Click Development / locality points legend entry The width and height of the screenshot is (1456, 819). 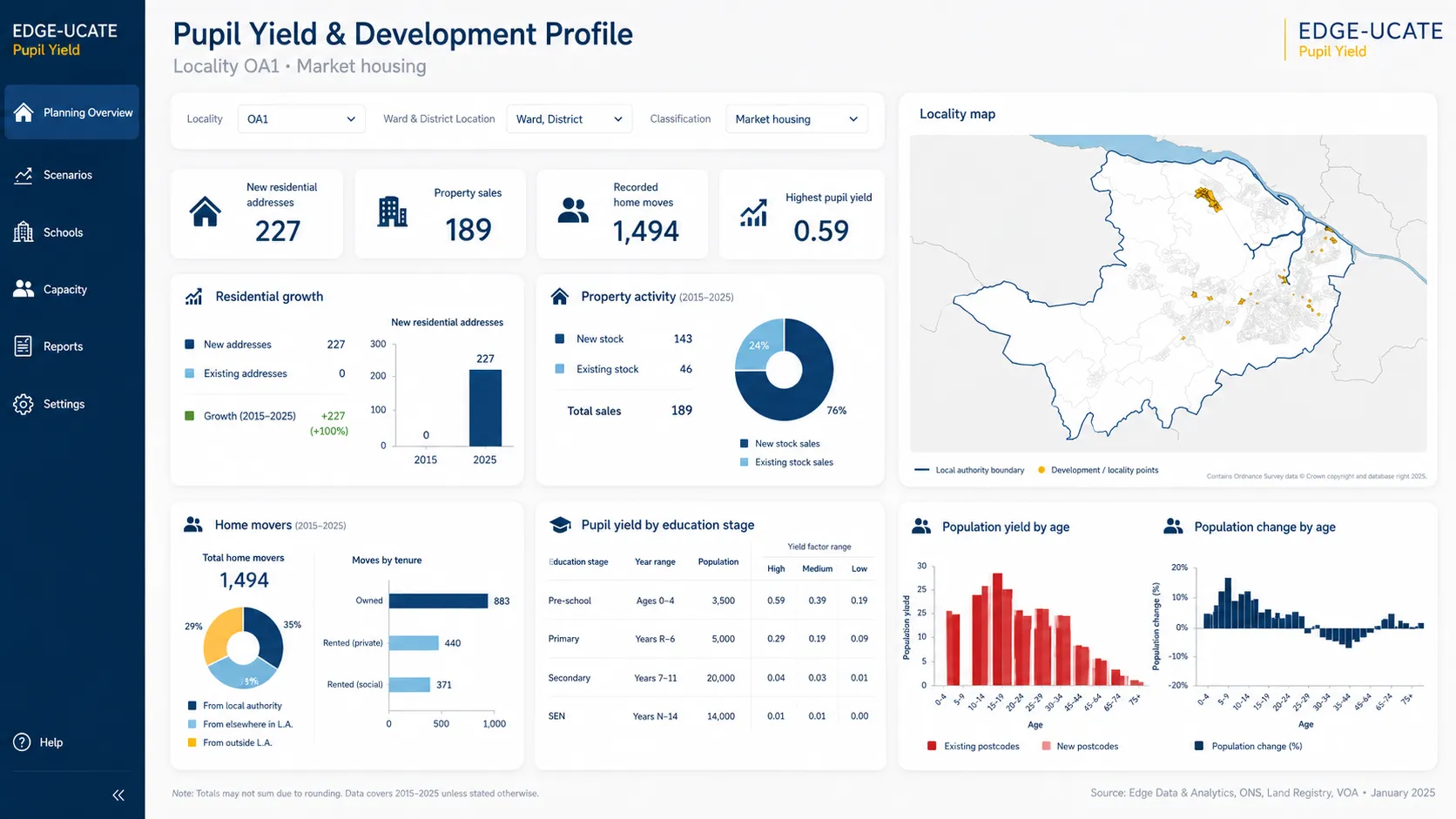pos(1098,470)
